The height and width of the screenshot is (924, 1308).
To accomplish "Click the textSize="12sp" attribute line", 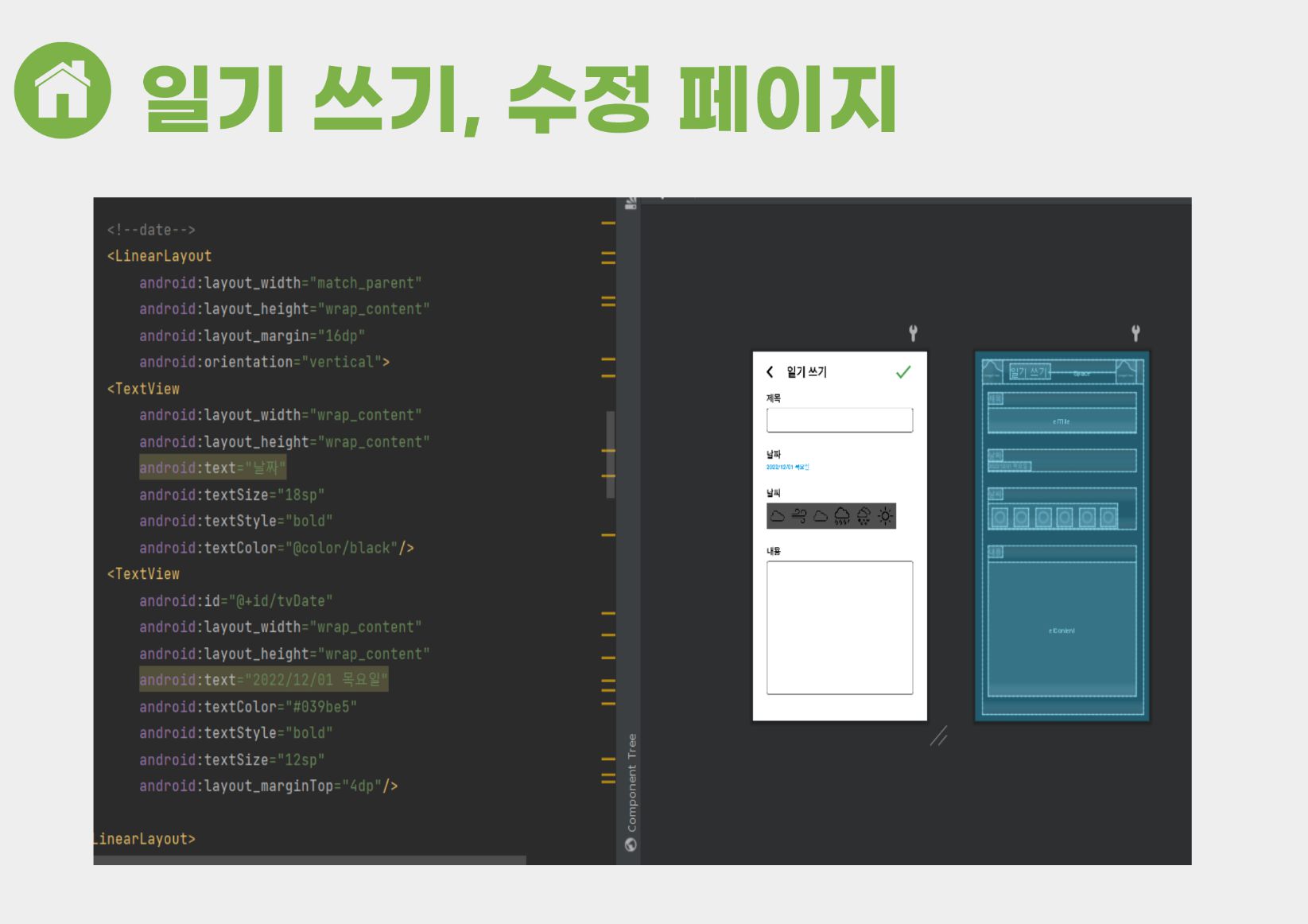I will (x=232, y=759).
